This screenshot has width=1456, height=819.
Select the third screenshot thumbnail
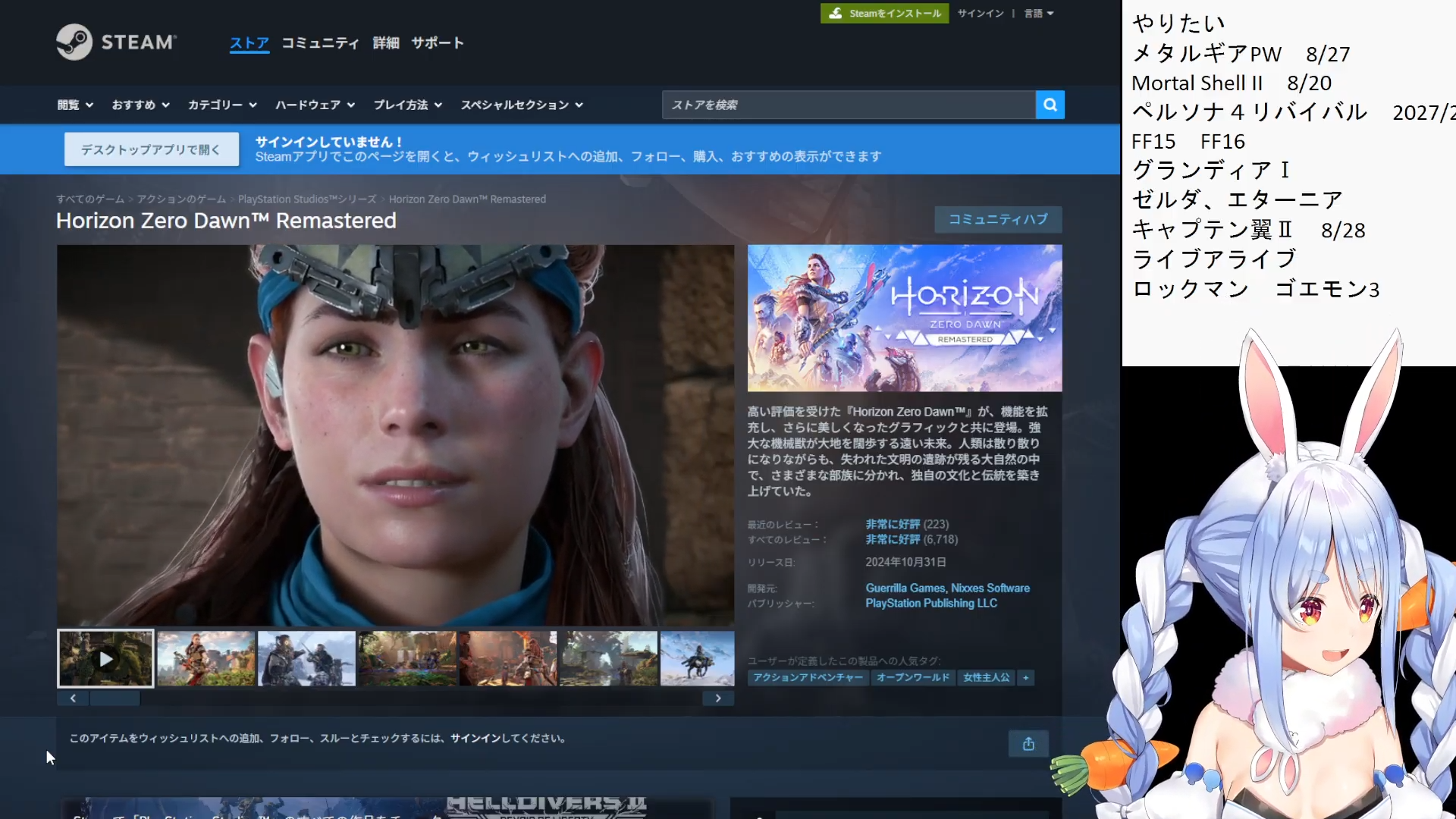(x=306, y=658)
